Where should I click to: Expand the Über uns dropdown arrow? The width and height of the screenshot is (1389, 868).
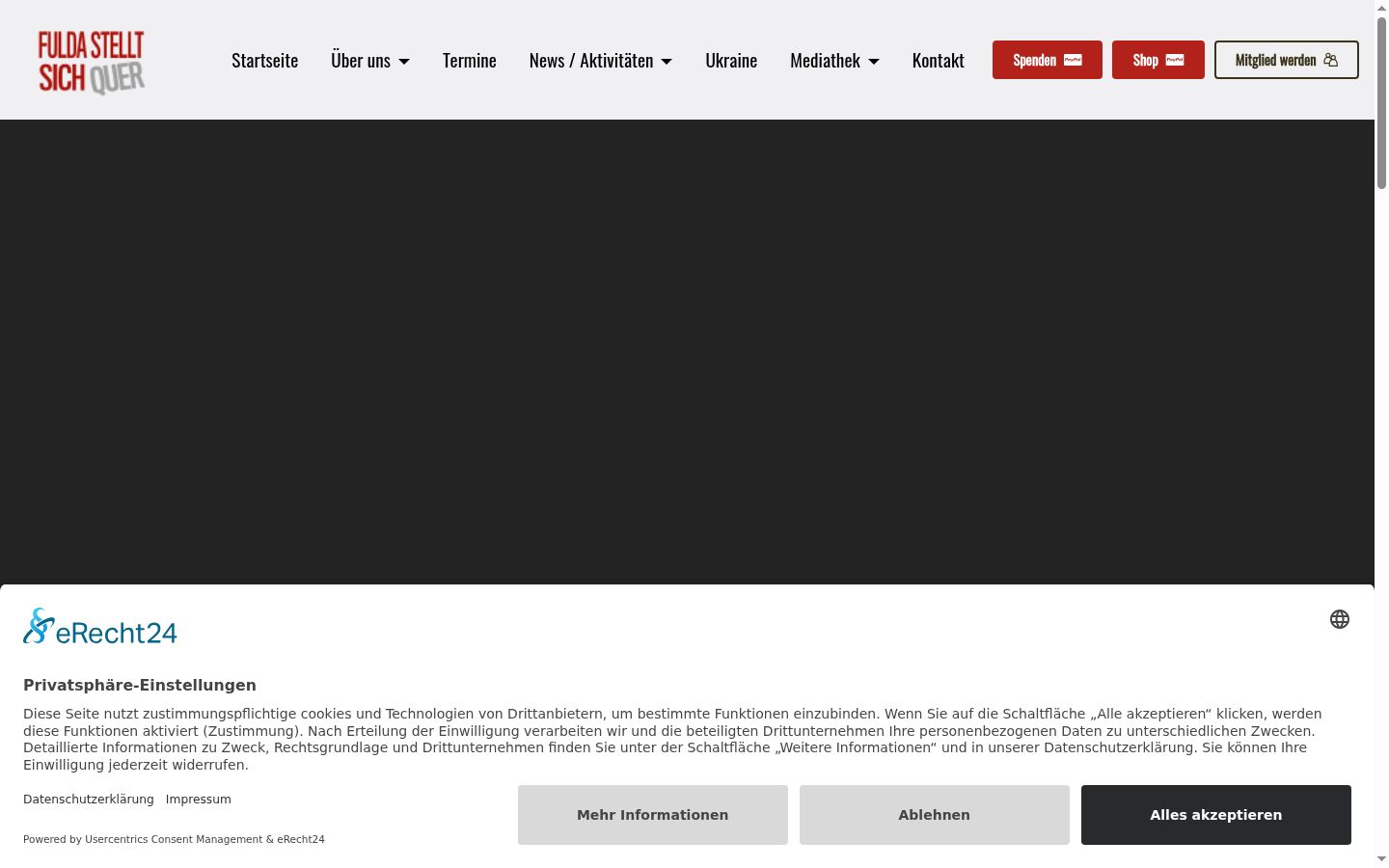[x=404, y=62]
